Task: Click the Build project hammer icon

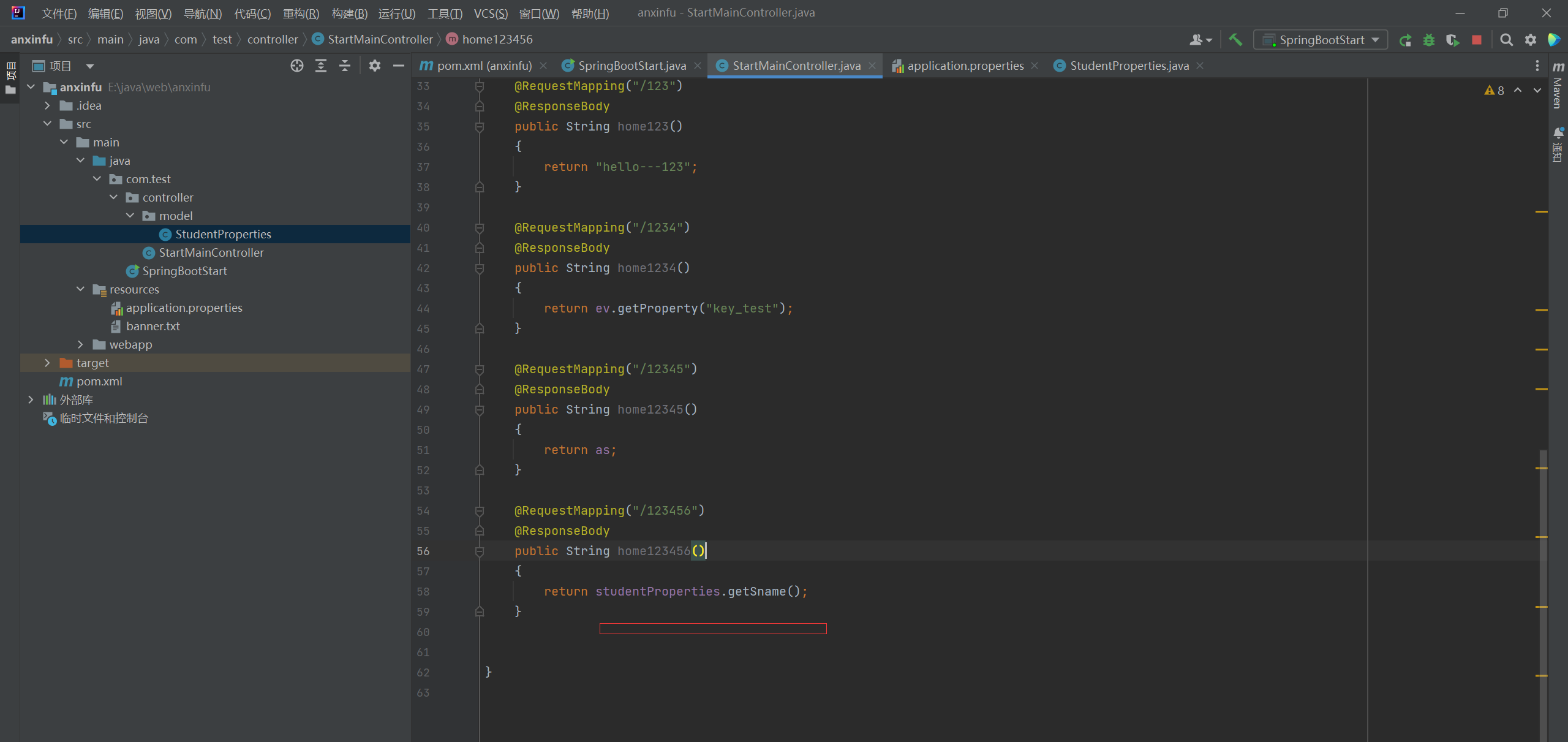Action: [1235, 40]
